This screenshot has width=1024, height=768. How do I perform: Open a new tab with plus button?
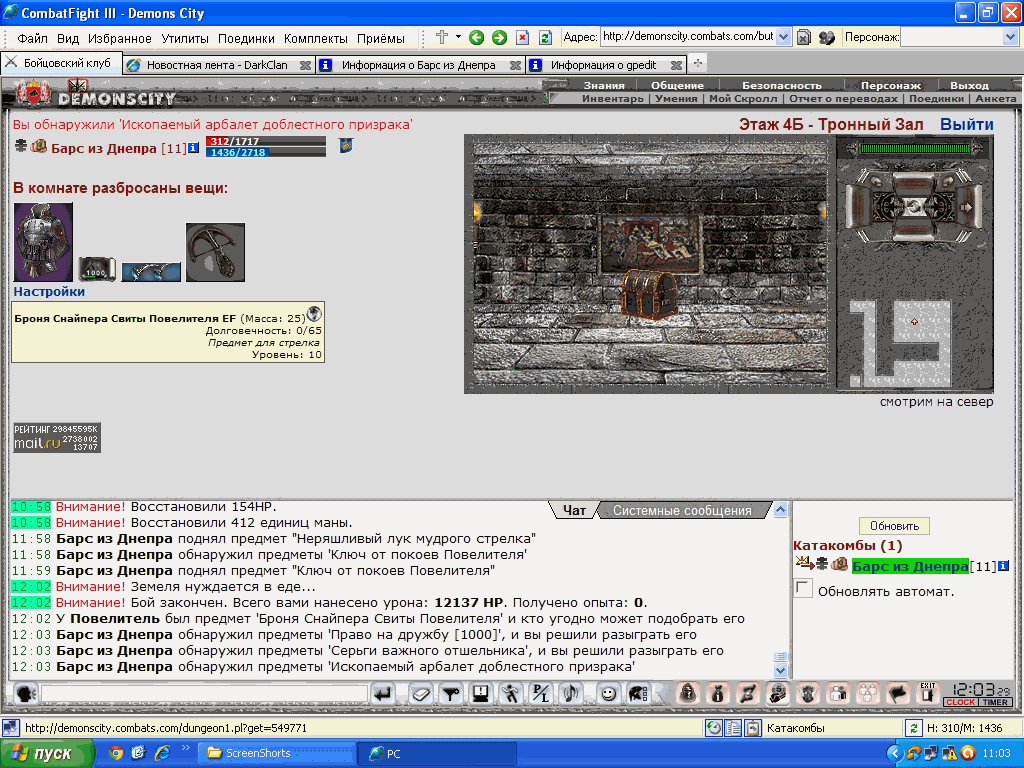[697, 63]
